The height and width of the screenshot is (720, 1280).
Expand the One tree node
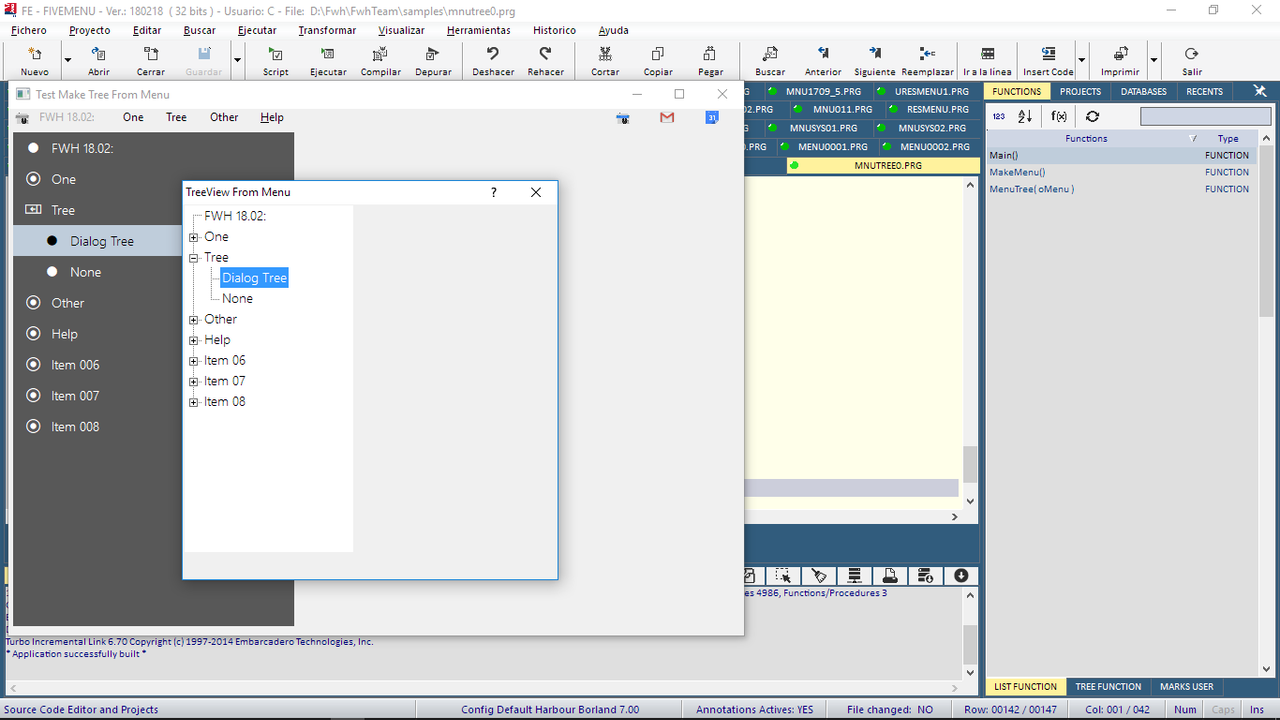coord(194,237)
